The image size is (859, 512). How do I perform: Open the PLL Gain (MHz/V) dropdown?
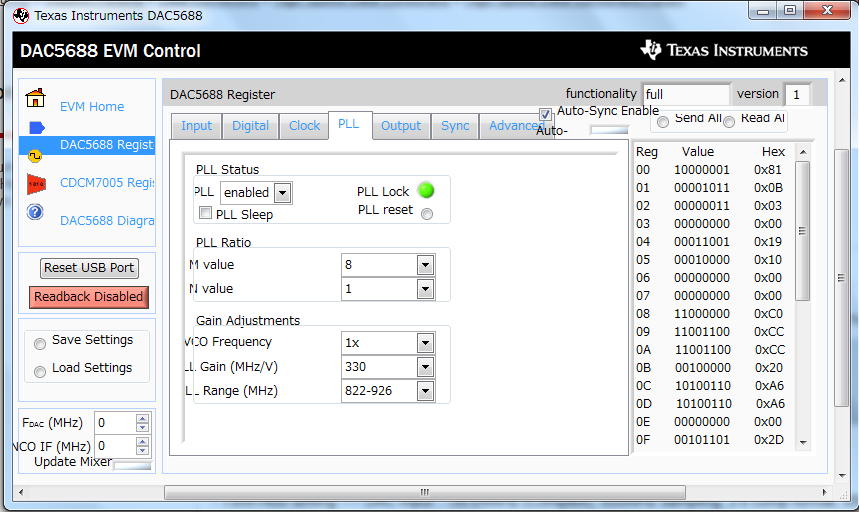pyautogui.click(x=425, y=367)
